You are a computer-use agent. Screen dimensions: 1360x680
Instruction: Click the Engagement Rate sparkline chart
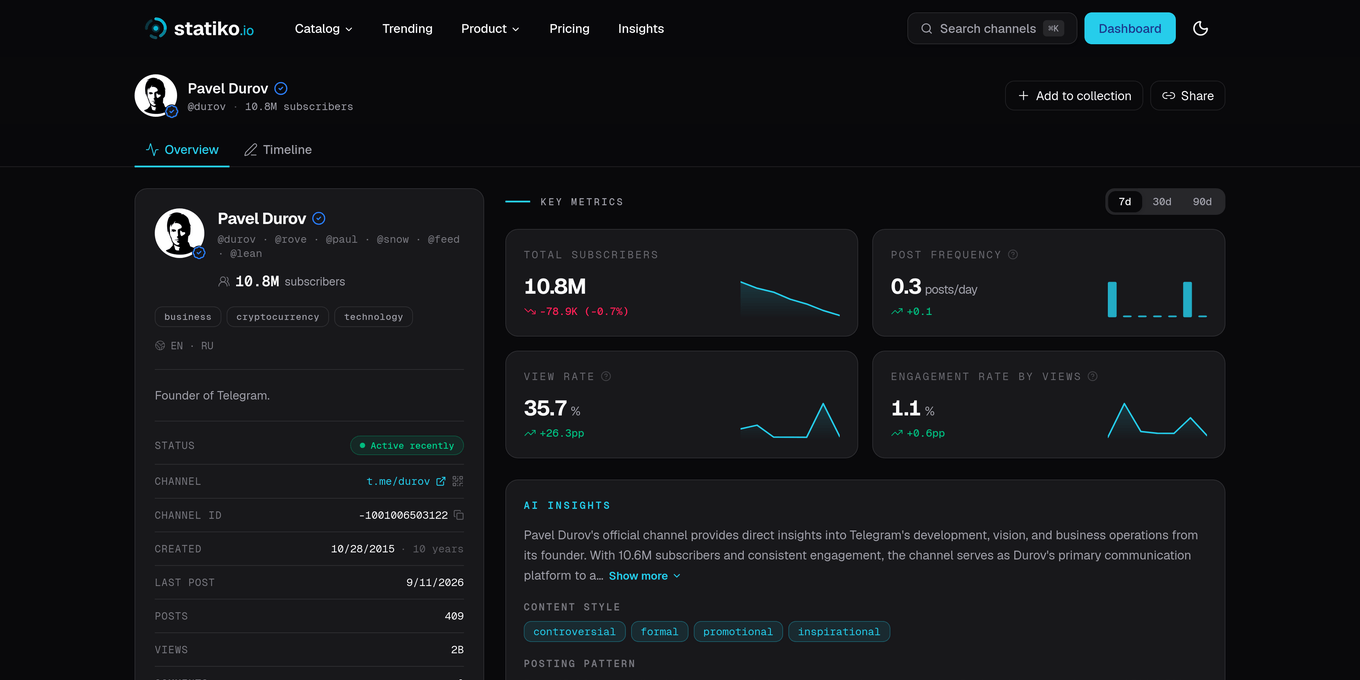click(x=1157, y=420)
